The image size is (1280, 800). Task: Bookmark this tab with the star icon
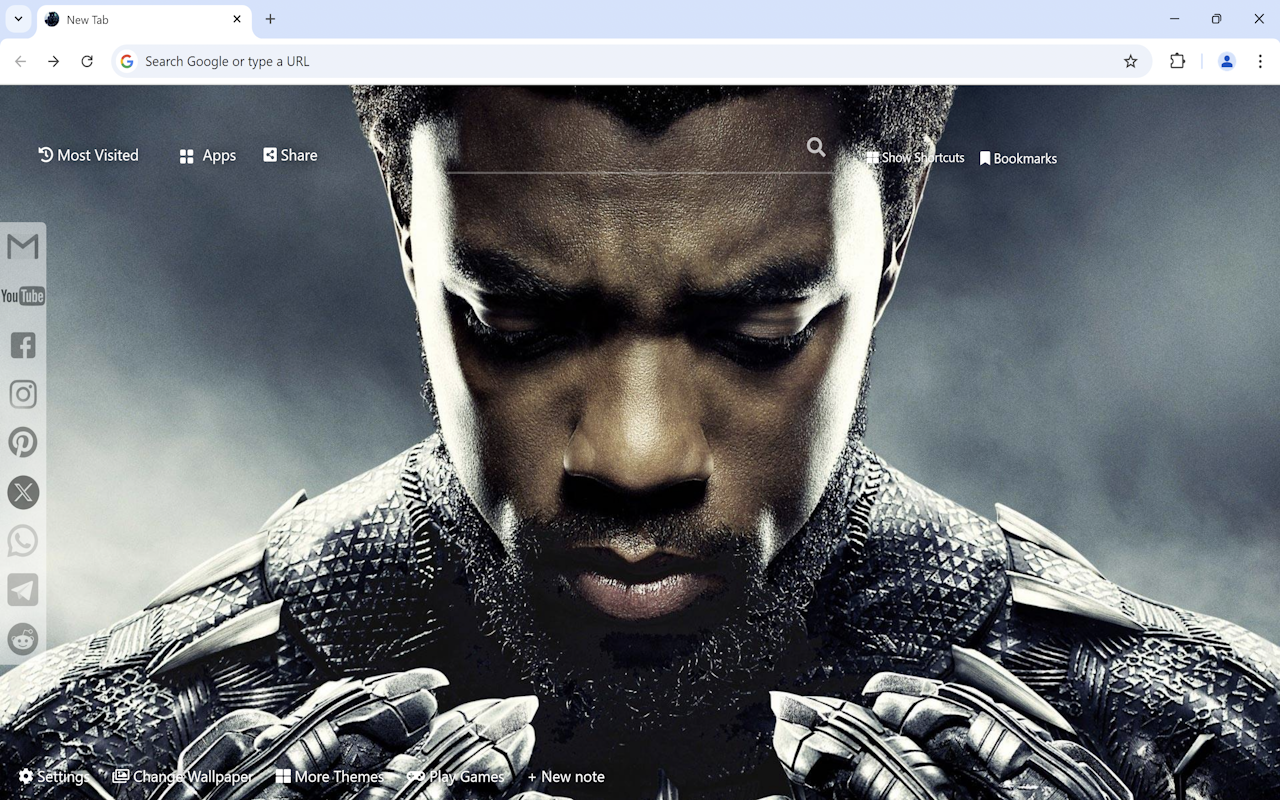(x=1130, y=61)
